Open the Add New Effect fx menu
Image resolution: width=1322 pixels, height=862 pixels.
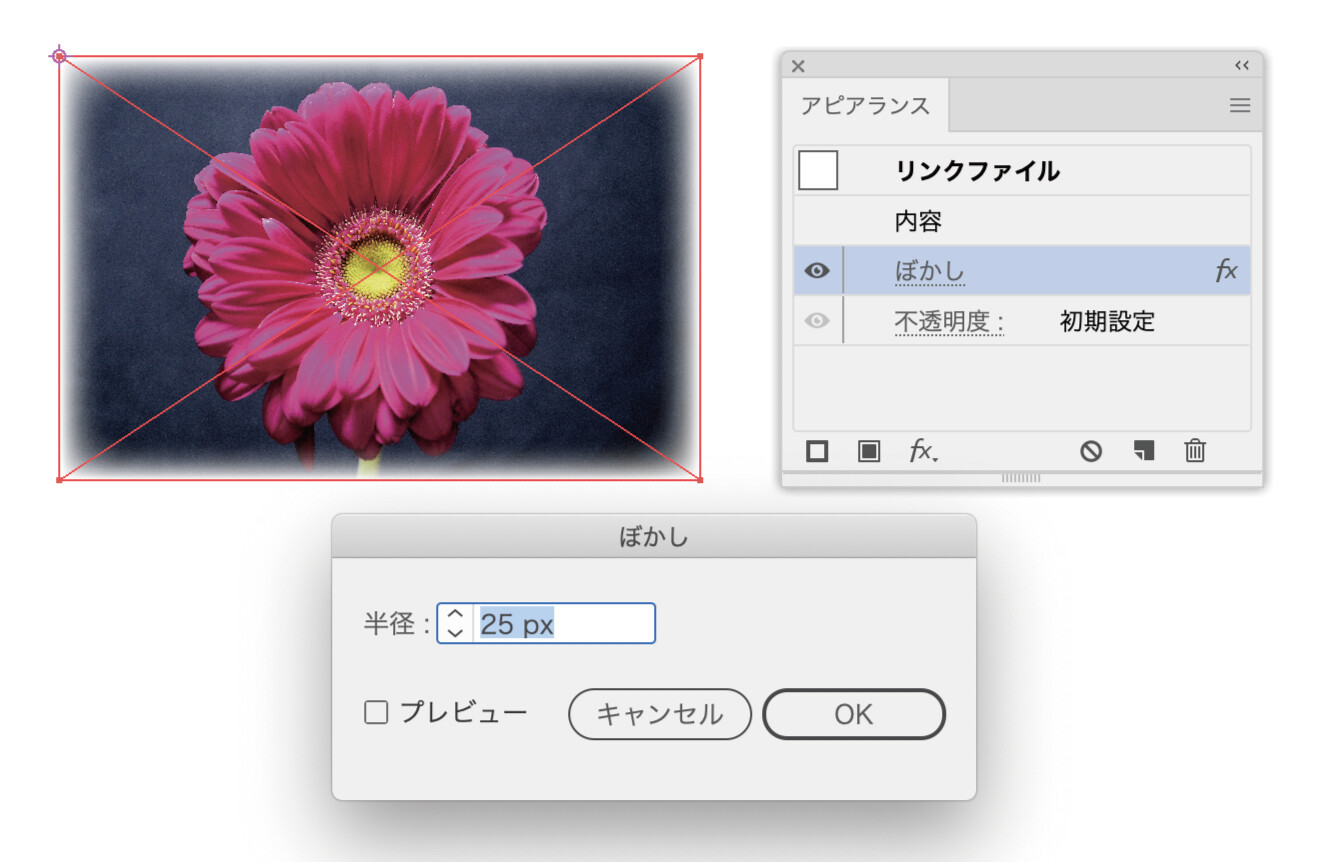point(923,451)
